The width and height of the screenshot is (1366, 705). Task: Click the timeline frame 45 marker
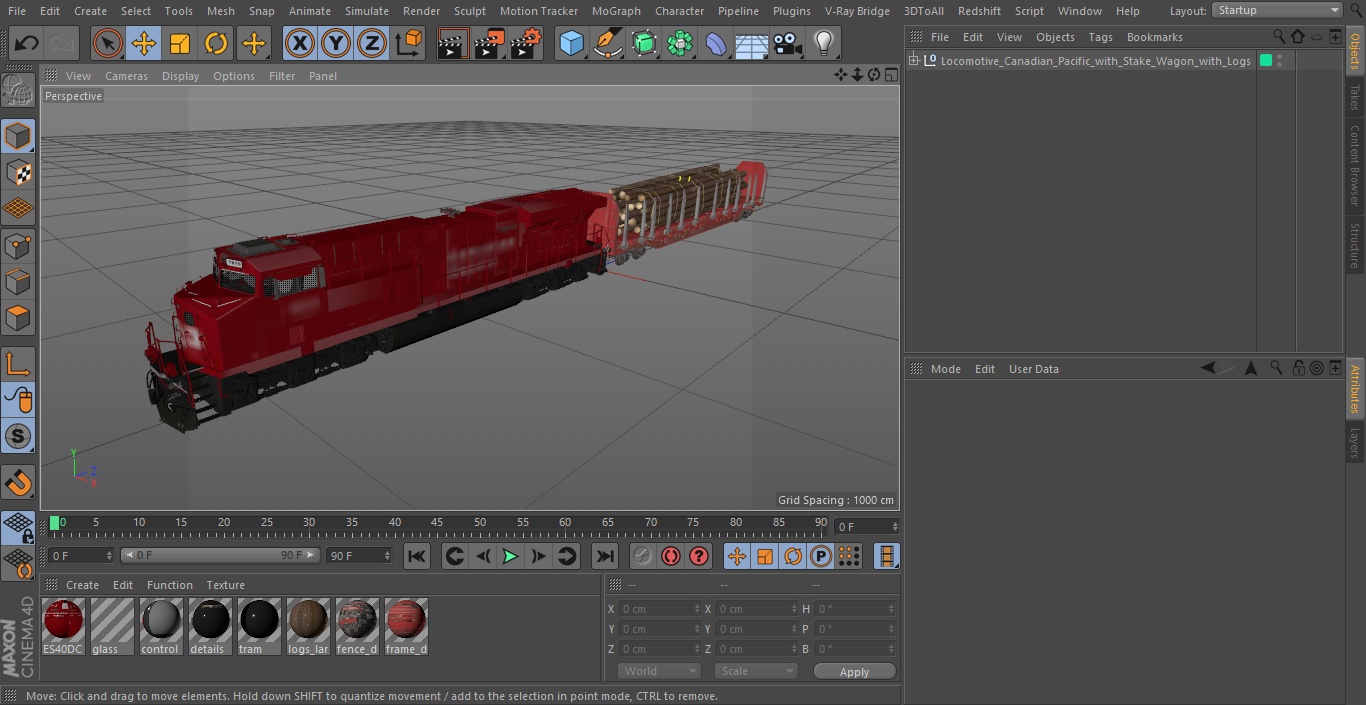(437, 523)
